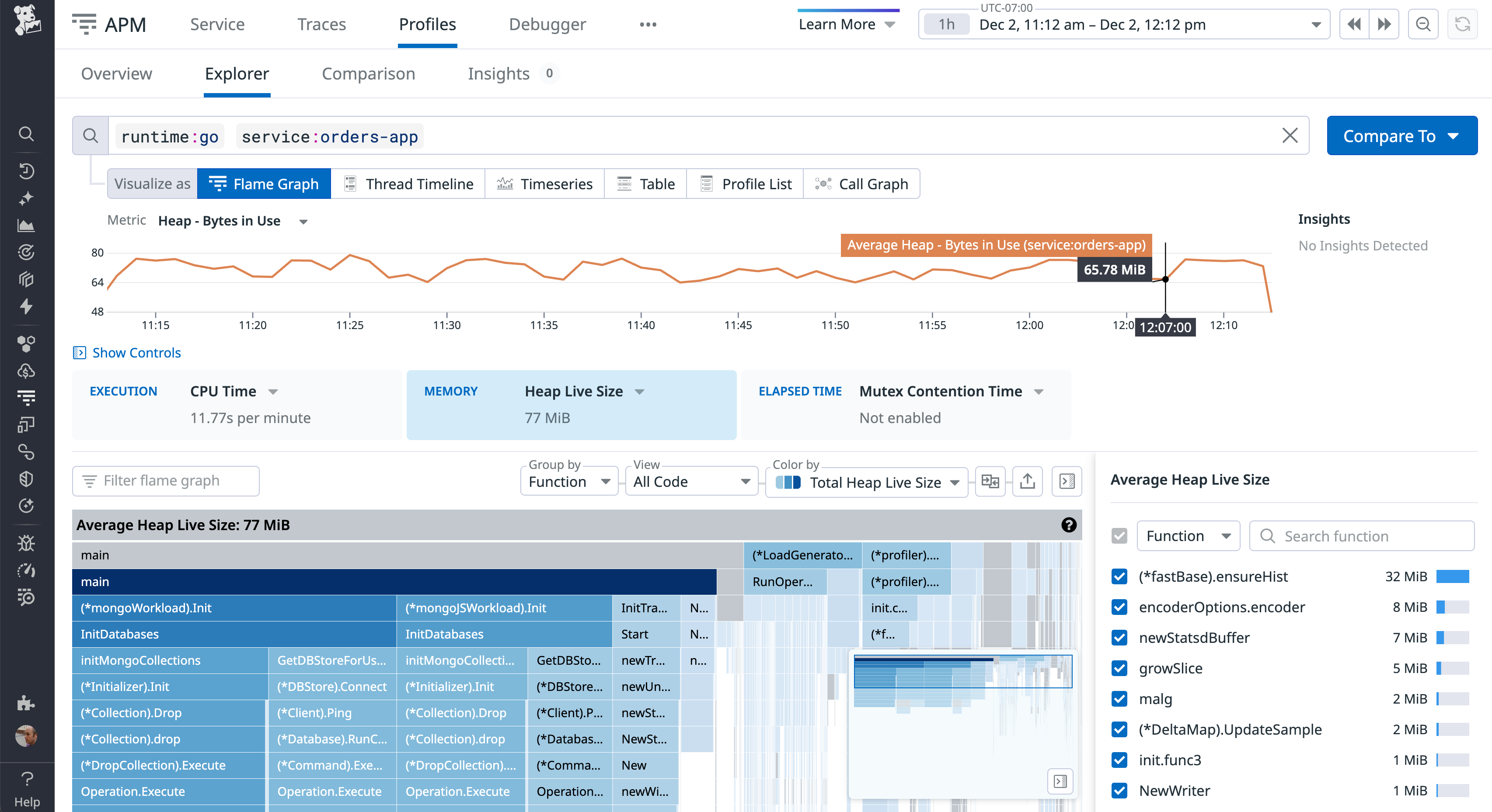Viewport: 1492px width, 812px height.
Task: Open the Compare To dropdown
Action: 1401,135
